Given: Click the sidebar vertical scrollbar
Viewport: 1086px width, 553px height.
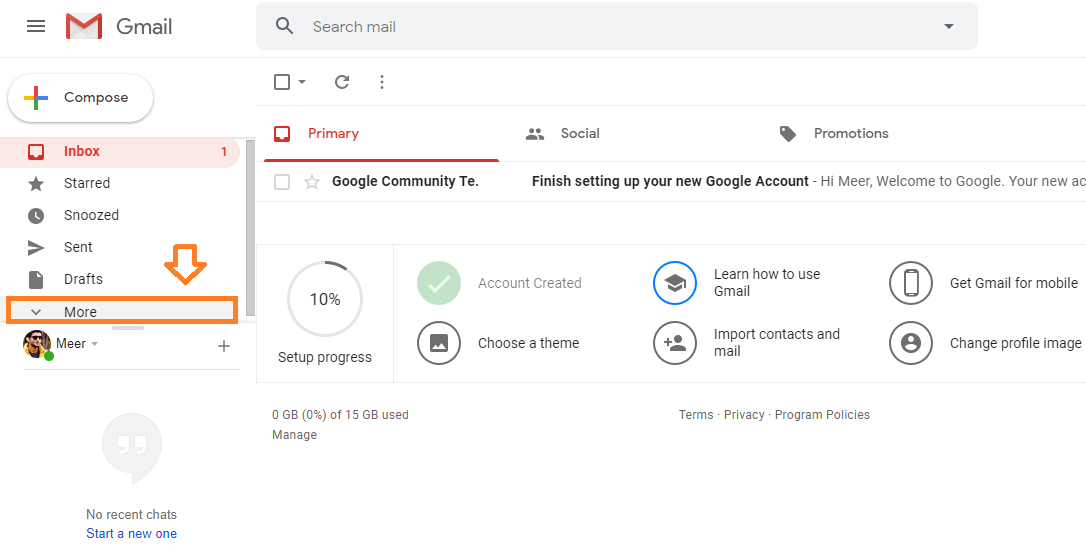Looking at the screenshot, I should point(250,228).
